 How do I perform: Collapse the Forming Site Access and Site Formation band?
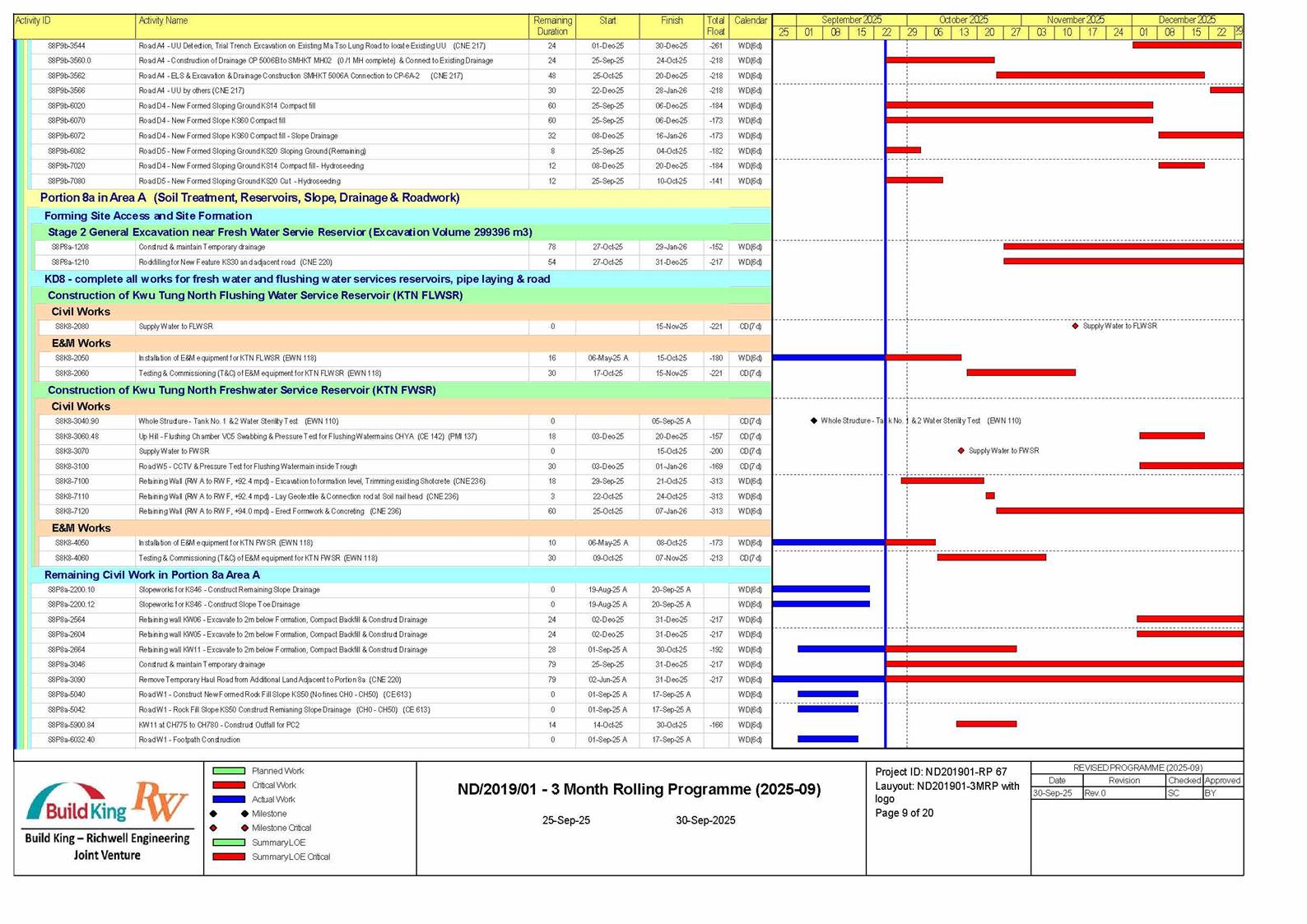(148, 216)
